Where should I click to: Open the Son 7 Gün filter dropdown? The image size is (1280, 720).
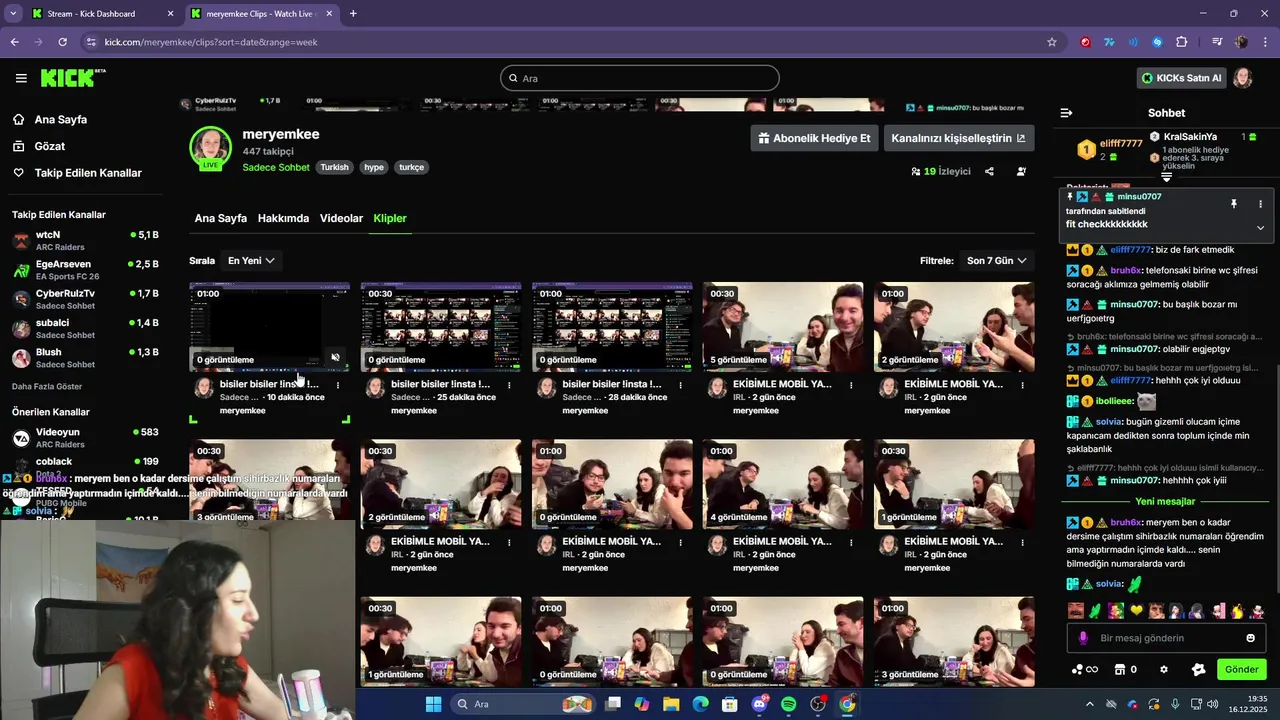[x=996, y=260]
